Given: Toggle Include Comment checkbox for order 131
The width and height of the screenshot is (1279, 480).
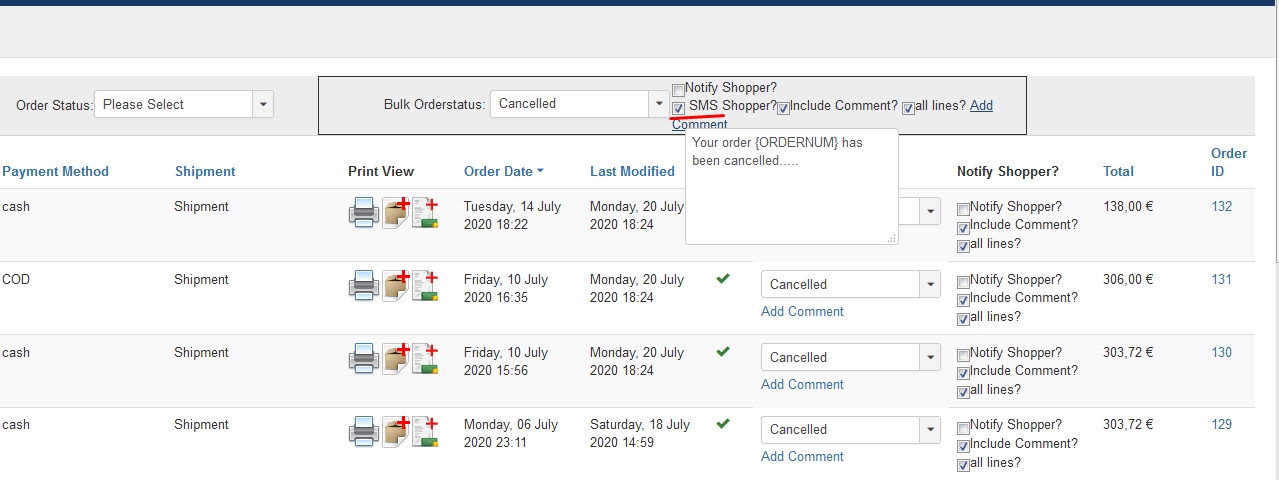Looking at the screenshot, I should point(963,300).
